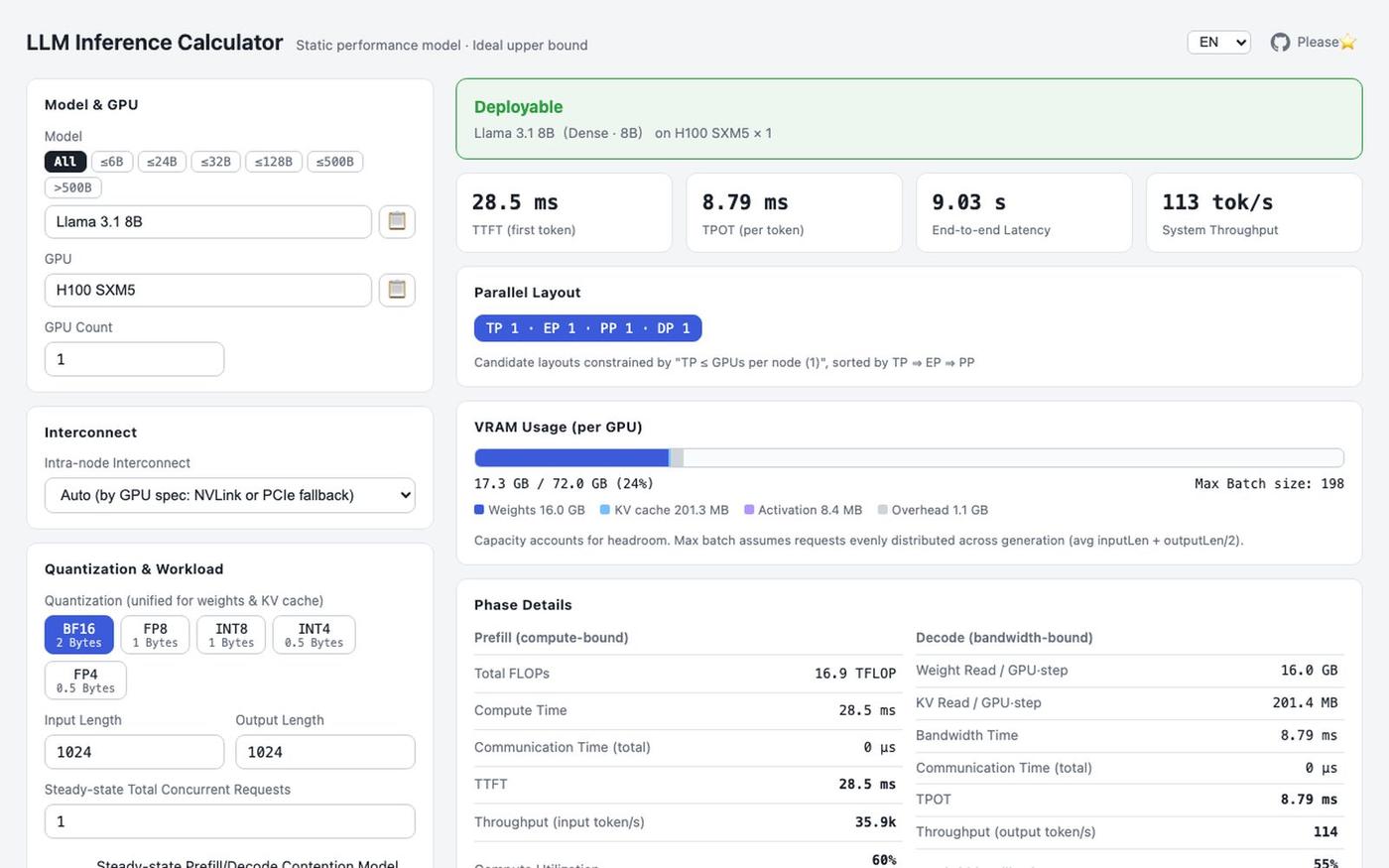The image size is (1389, 868).
Task: Select FP8 quantization option
Action: [155, 635]
